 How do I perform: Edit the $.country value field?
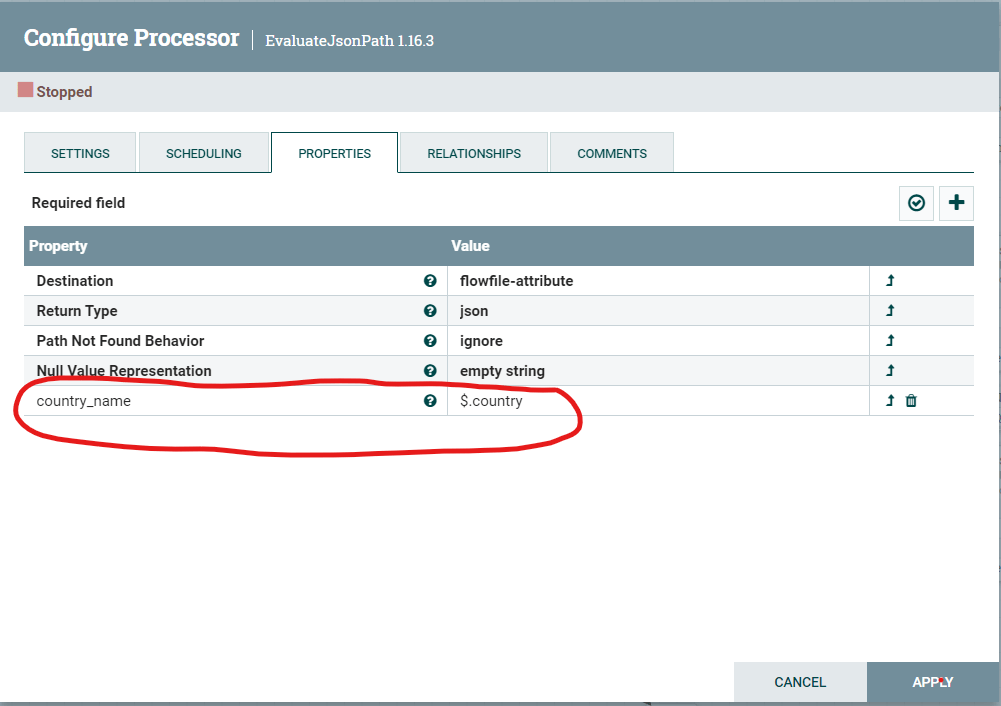tap(600, 400)
